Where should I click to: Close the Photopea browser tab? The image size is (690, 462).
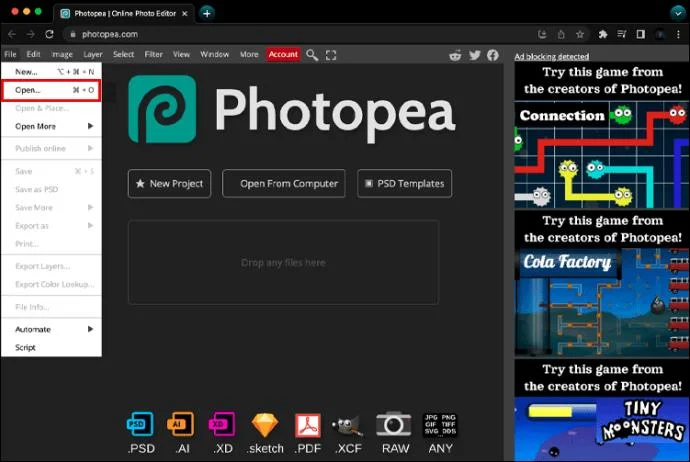point(185,14)
